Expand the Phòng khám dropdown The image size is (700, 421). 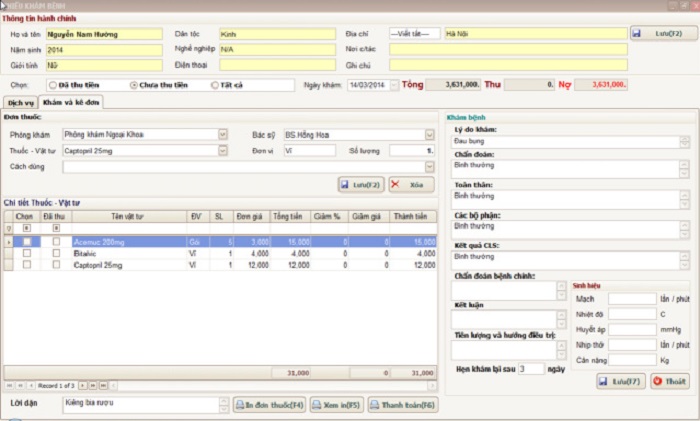222,133
